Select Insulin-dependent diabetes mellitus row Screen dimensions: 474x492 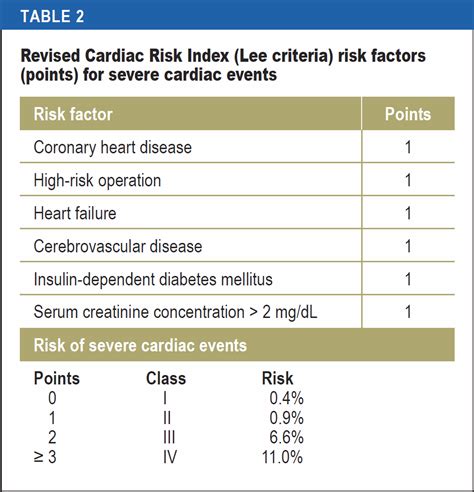pos(237,279)
